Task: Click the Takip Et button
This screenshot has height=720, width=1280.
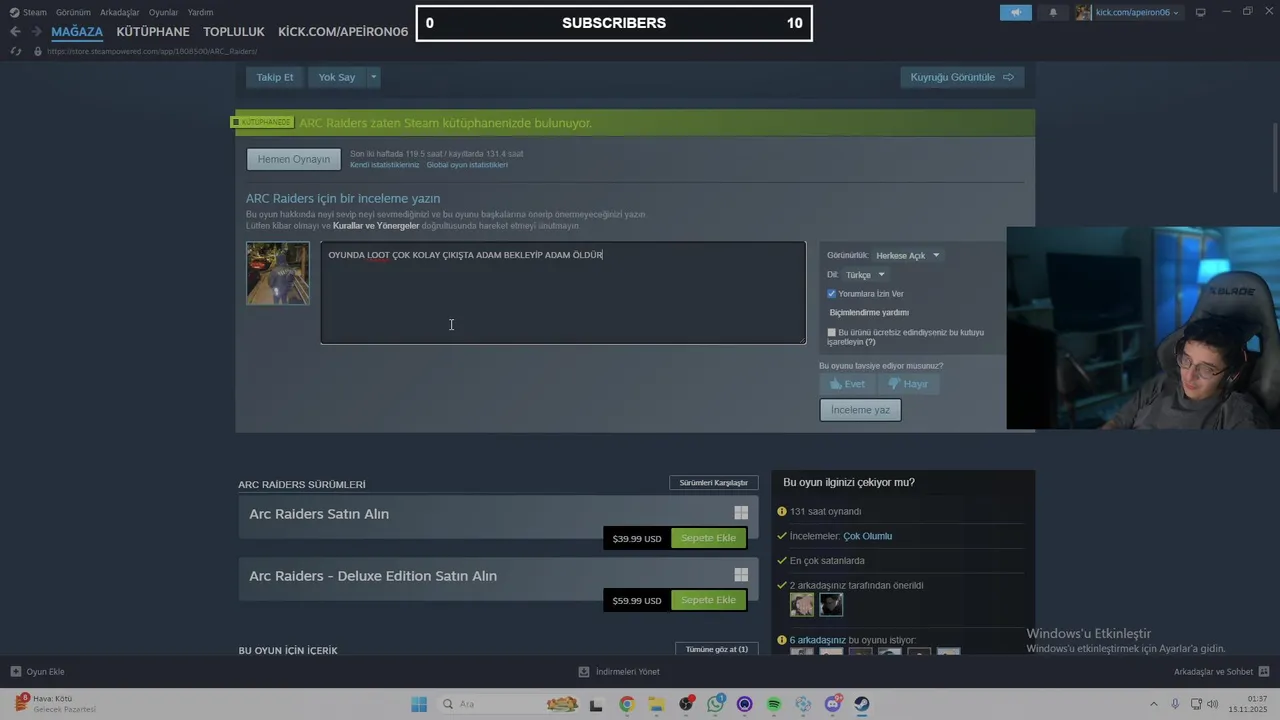Action: pos(275,77)
